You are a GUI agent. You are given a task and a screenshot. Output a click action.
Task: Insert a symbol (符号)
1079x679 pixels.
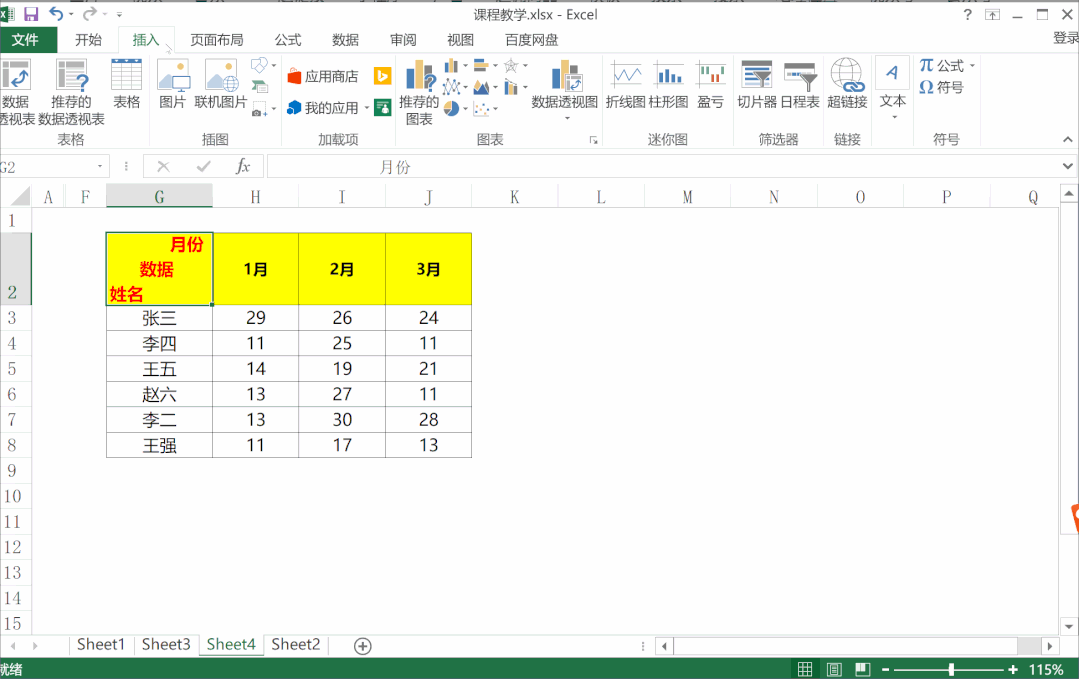click(941, 87)
